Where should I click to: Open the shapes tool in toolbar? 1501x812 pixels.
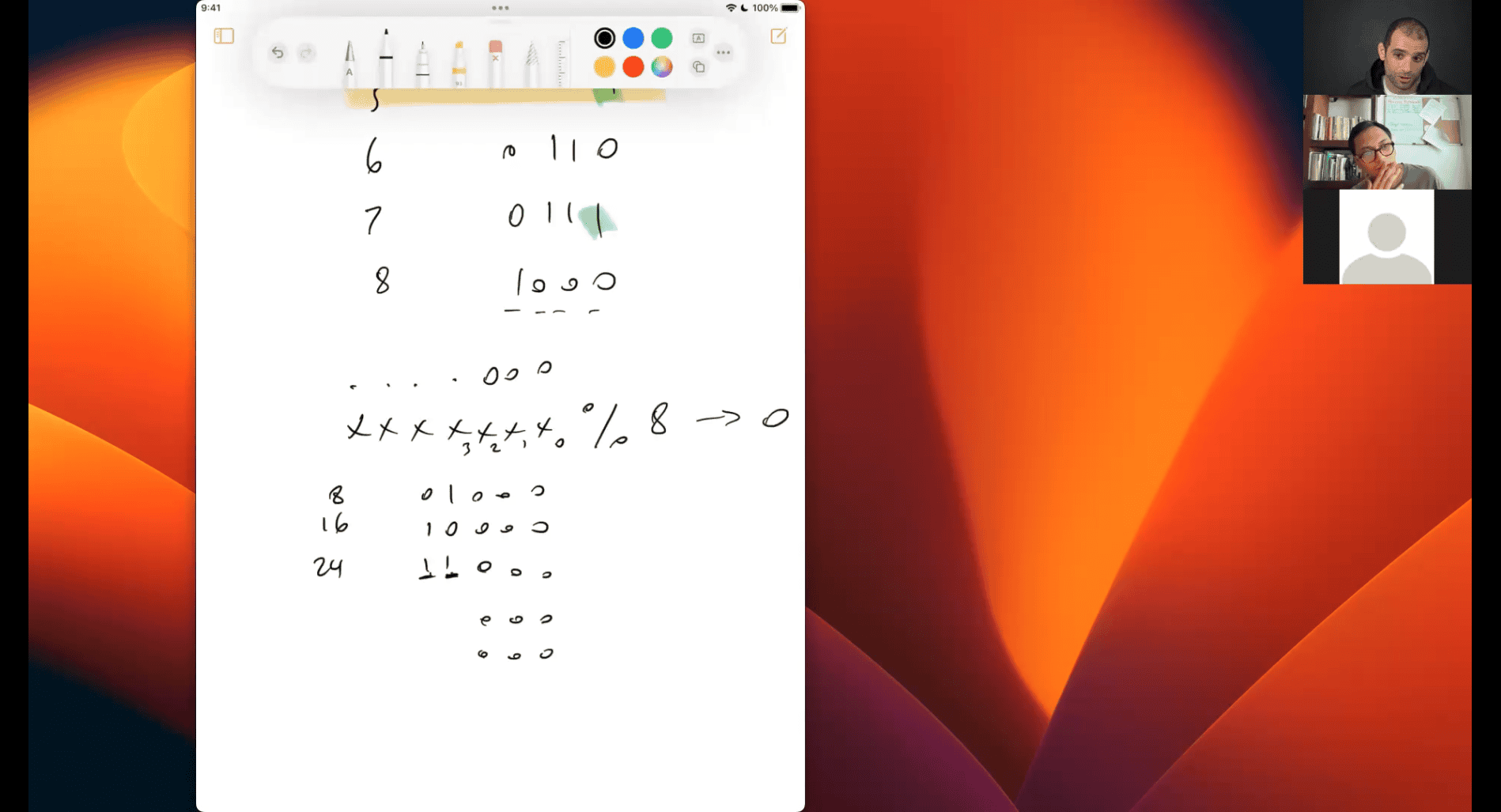click(x=698, y=67)
